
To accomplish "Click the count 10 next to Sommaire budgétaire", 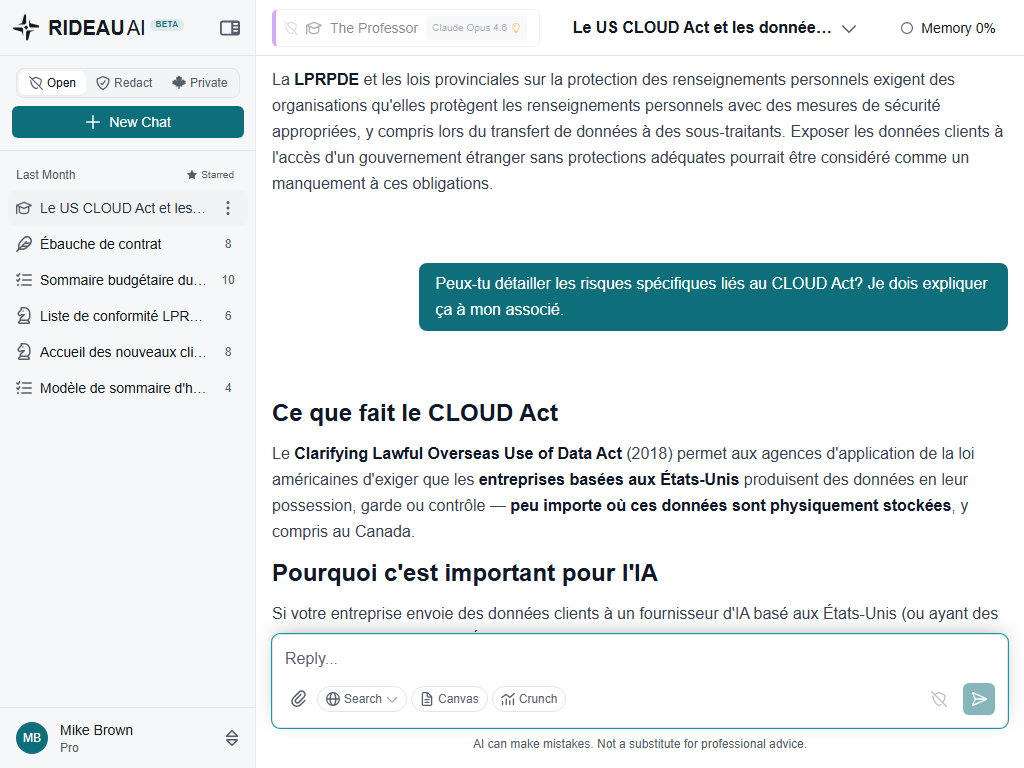I will tap(228, 280).
